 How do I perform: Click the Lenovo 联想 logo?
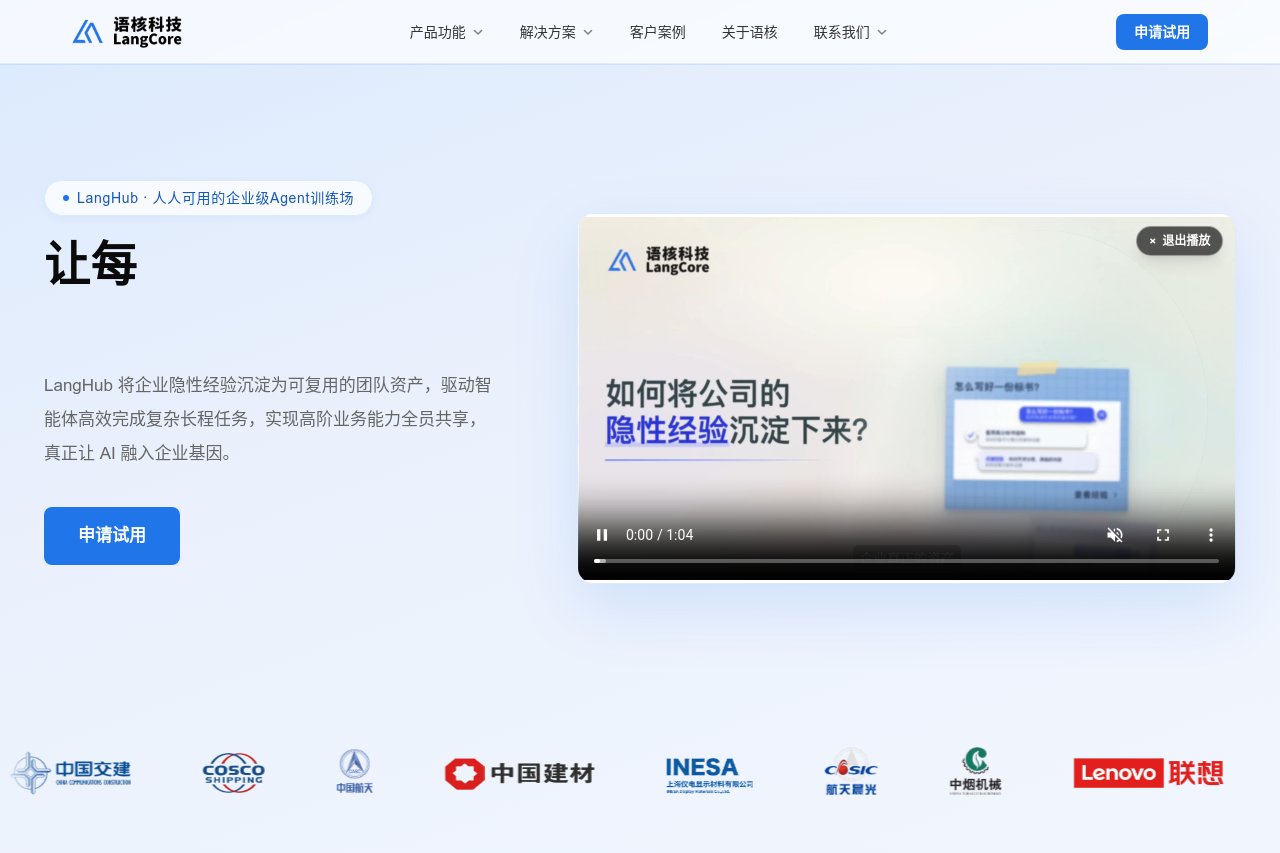coord(1148,773)
